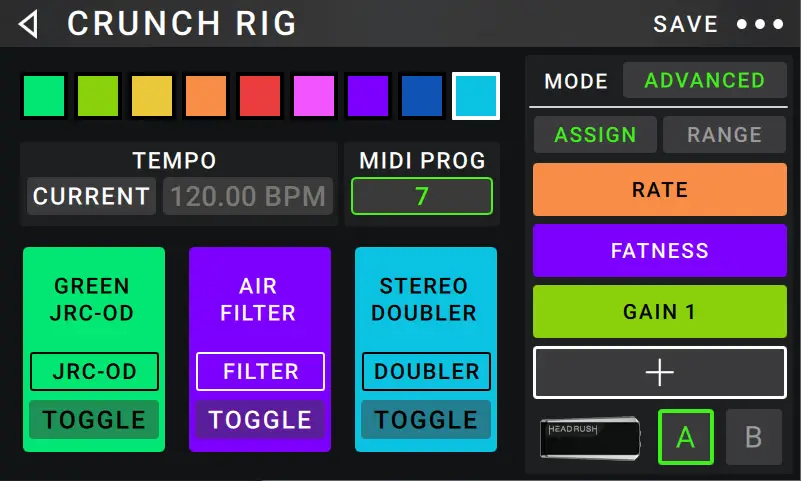Select expression pedal B
Image resolution: width=801 pixels, height=481 pixels.
pyautogui.click(x=753, y=437)
